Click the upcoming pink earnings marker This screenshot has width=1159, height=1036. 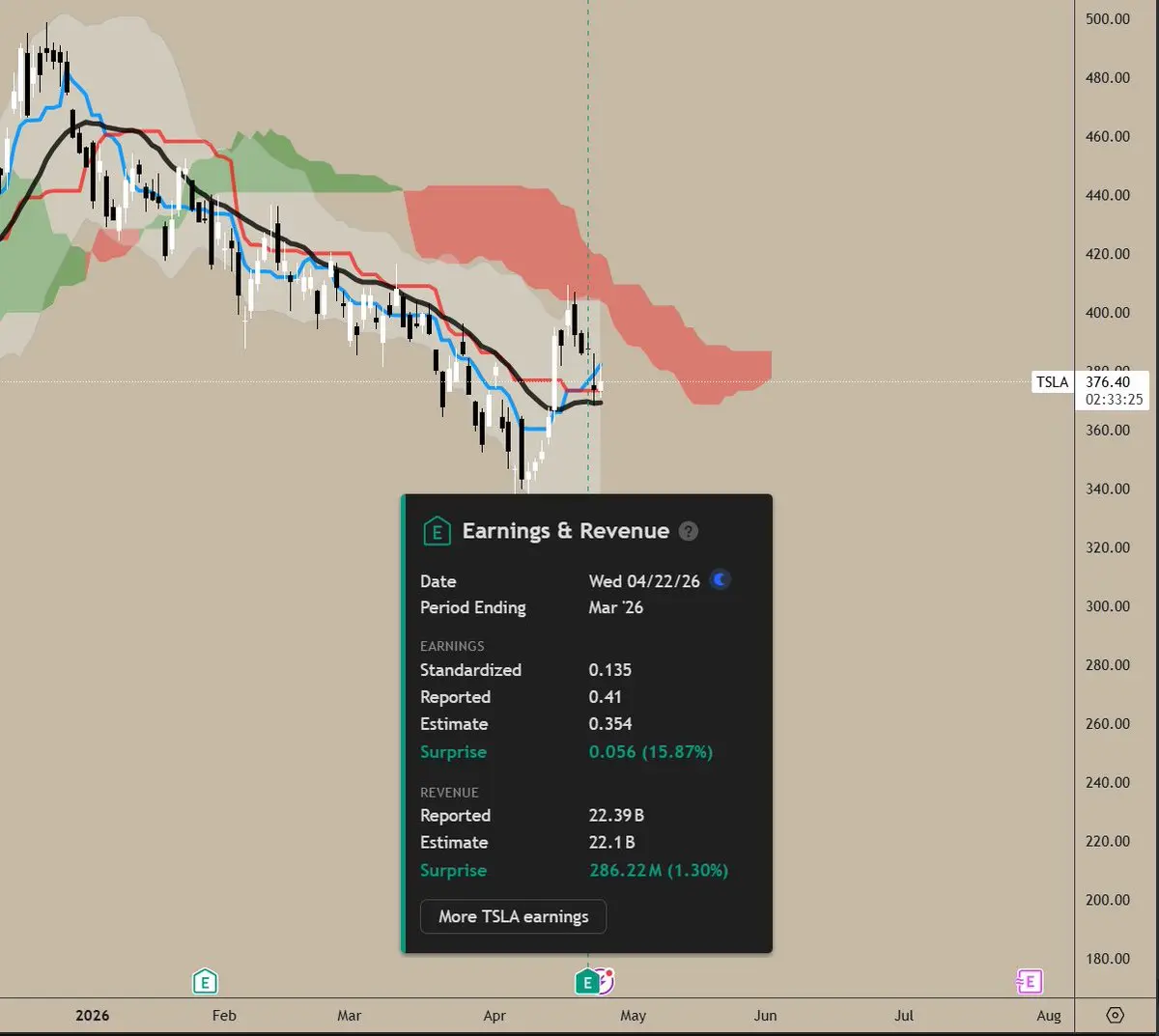[x=1029, y=982]
